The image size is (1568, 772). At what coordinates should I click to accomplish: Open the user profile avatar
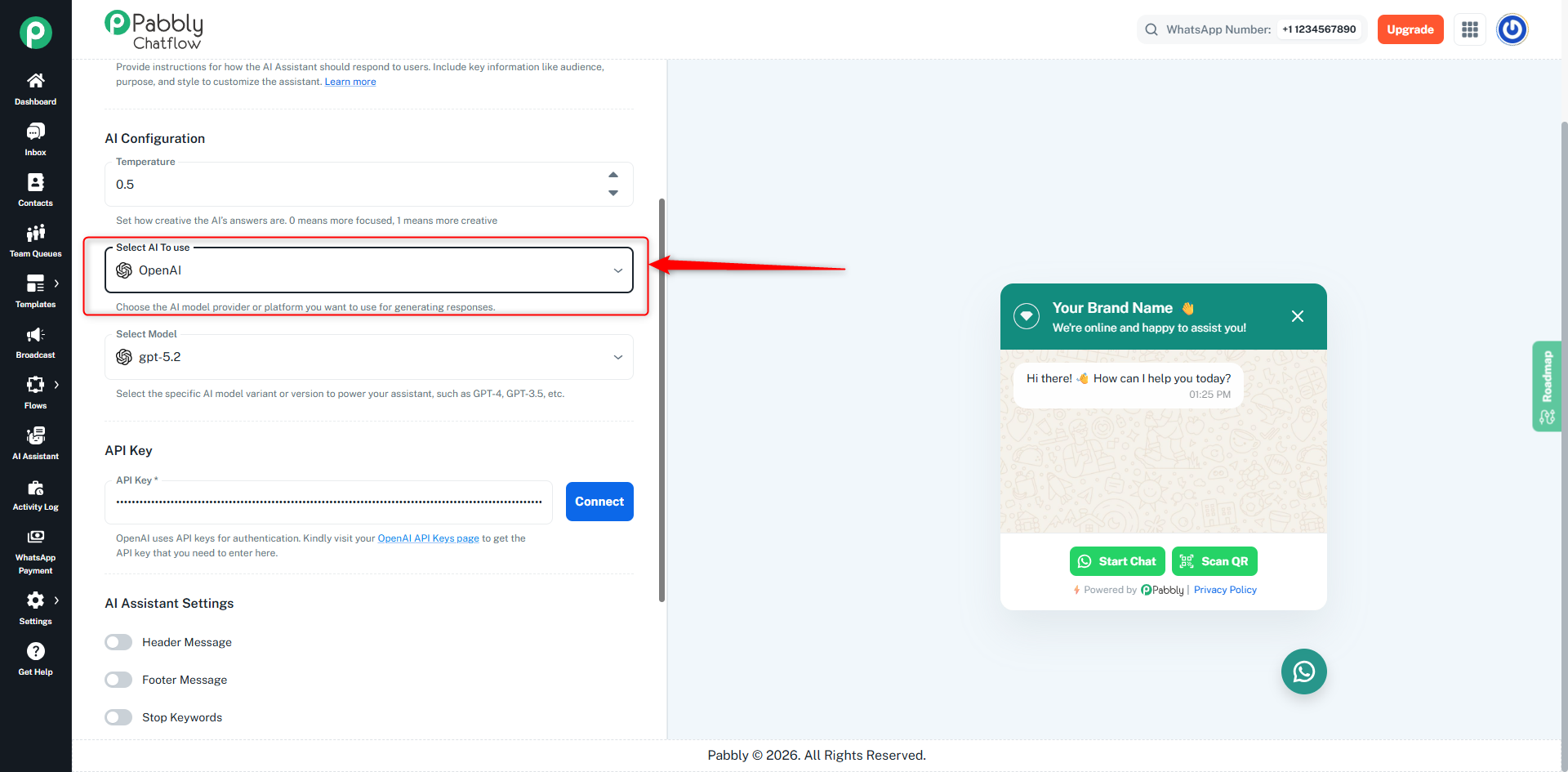click(x=1512, y=29)
